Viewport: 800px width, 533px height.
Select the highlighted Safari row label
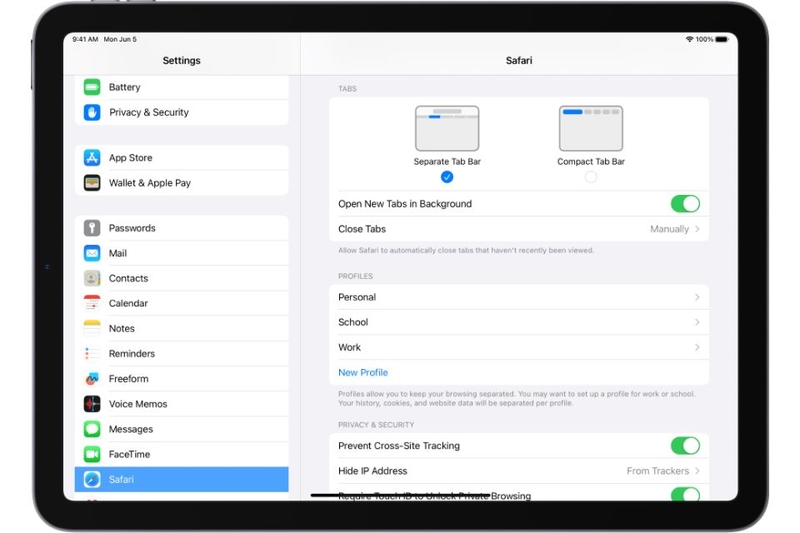tap(121, 479)
